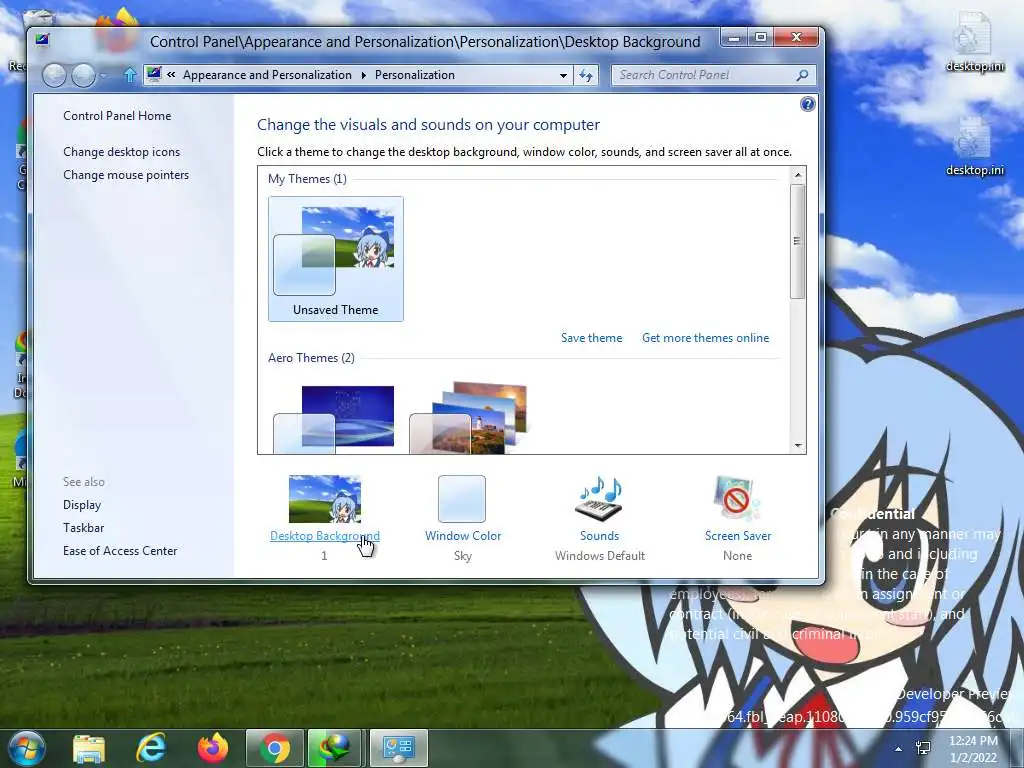Click the Window Color link text

pos(463,536)
